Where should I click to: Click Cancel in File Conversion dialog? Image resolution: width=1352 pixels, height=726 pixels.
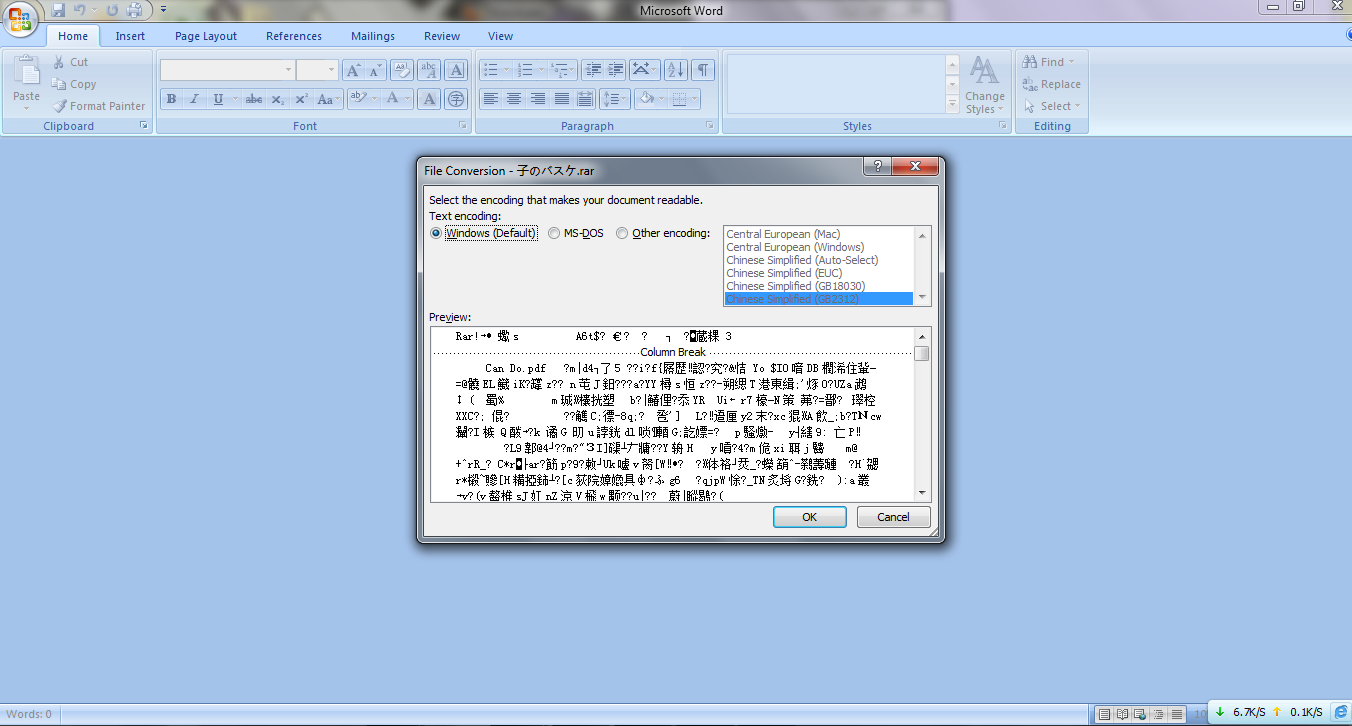coord(893,517)
